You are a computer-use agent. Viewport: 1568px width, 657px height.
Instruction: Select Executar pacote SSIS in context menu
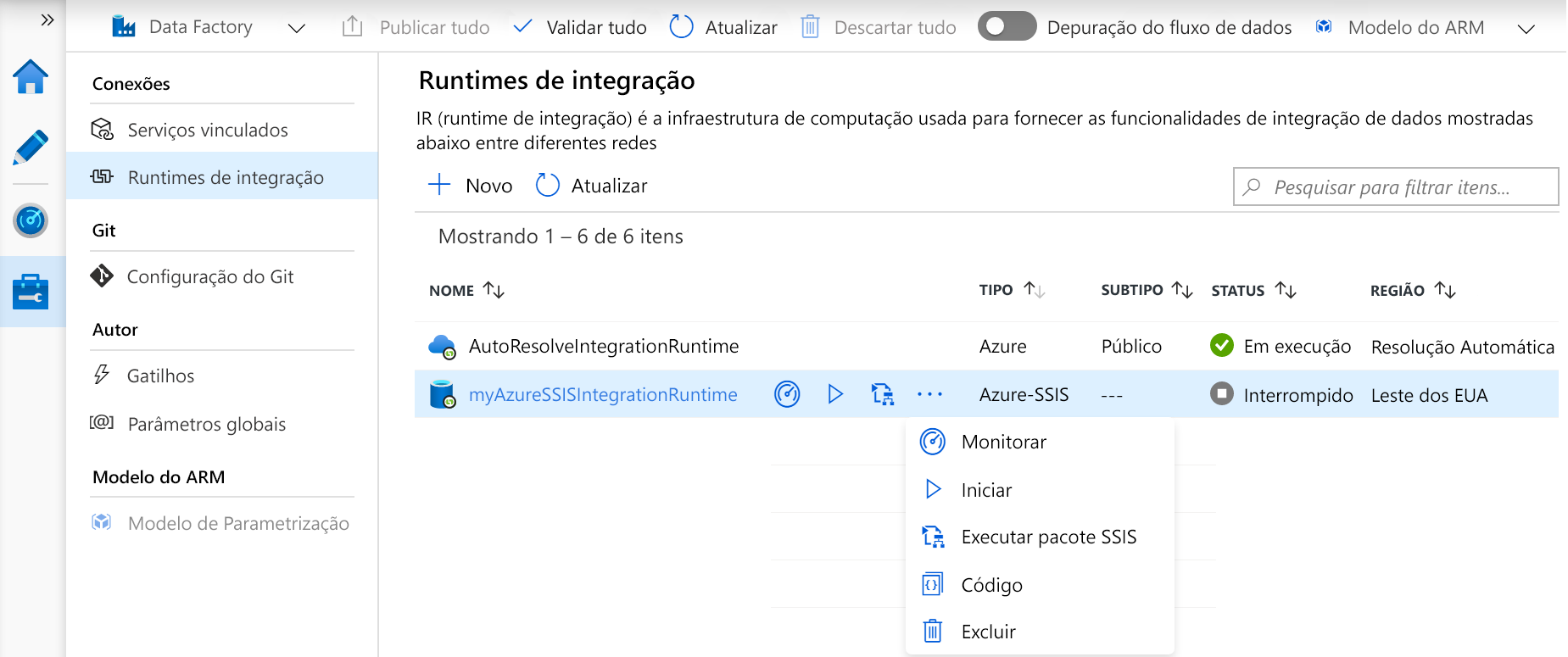point(1040,537)
